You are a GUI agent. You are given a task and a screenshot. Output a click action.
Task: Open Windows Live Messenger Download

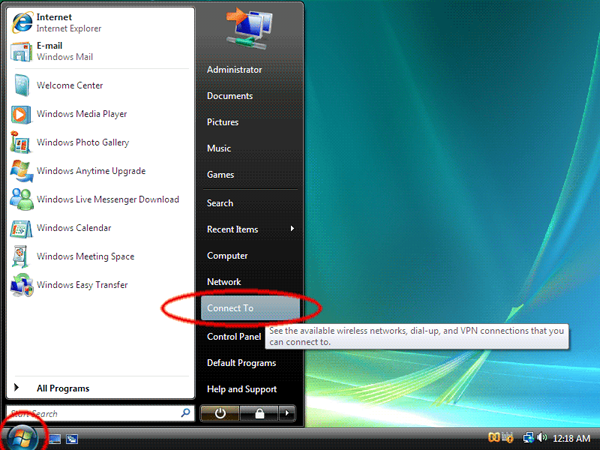(107, 200)
